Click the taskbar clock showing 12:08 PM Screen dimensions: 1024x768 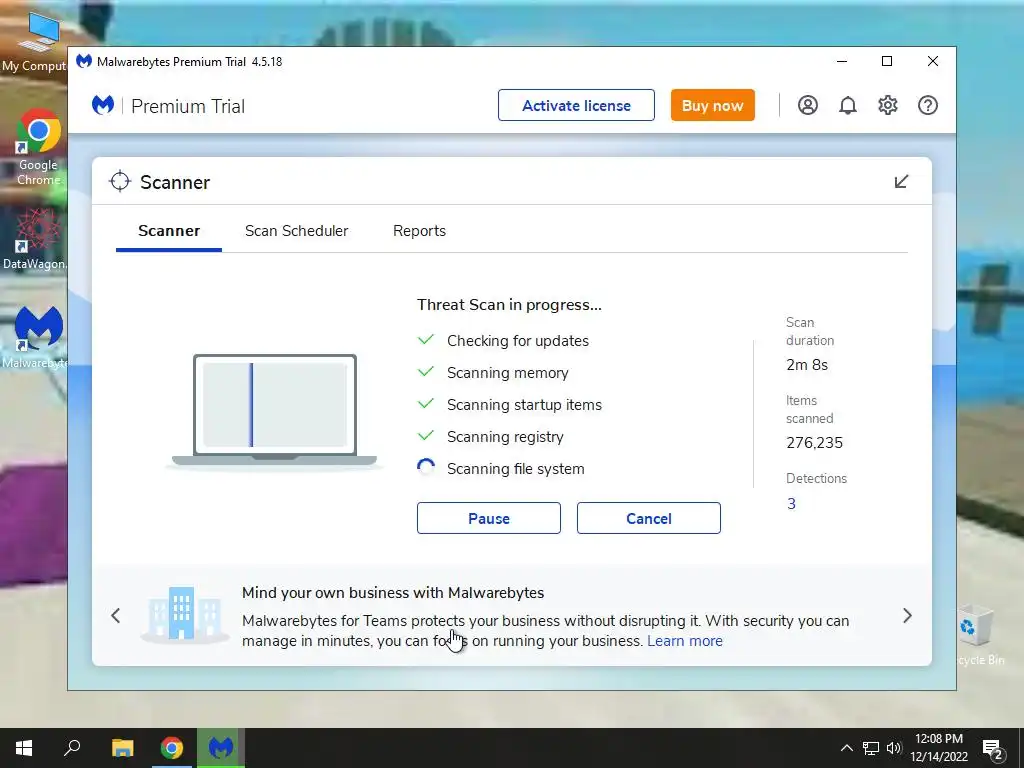point(938,748)
